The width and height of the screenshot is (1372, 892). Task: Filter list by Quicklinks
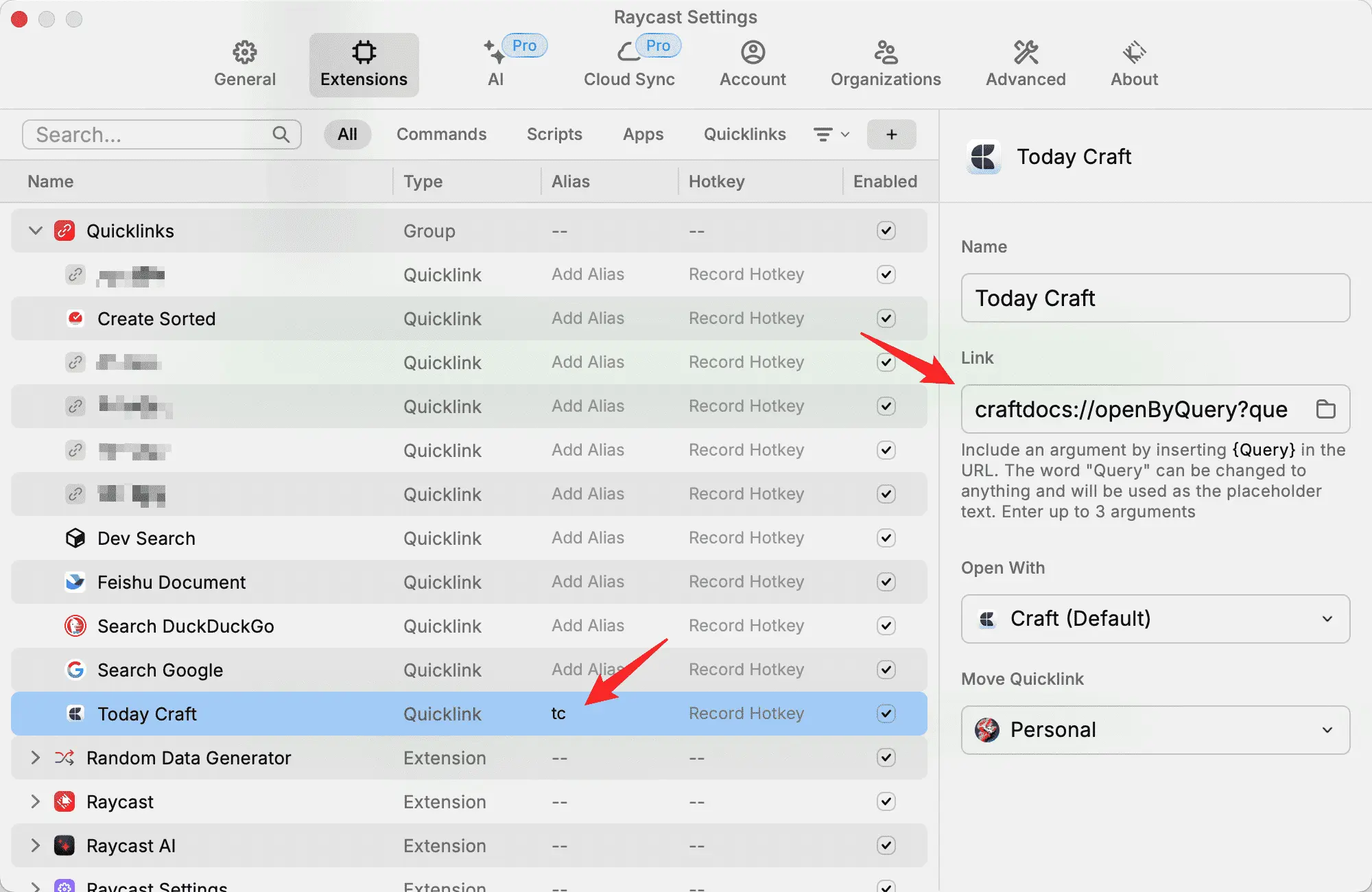click(745, 134)
